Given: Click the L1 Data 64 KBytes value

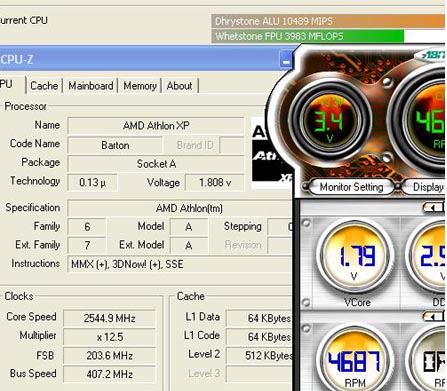Looking at the screenshot, I should [259, 318].
